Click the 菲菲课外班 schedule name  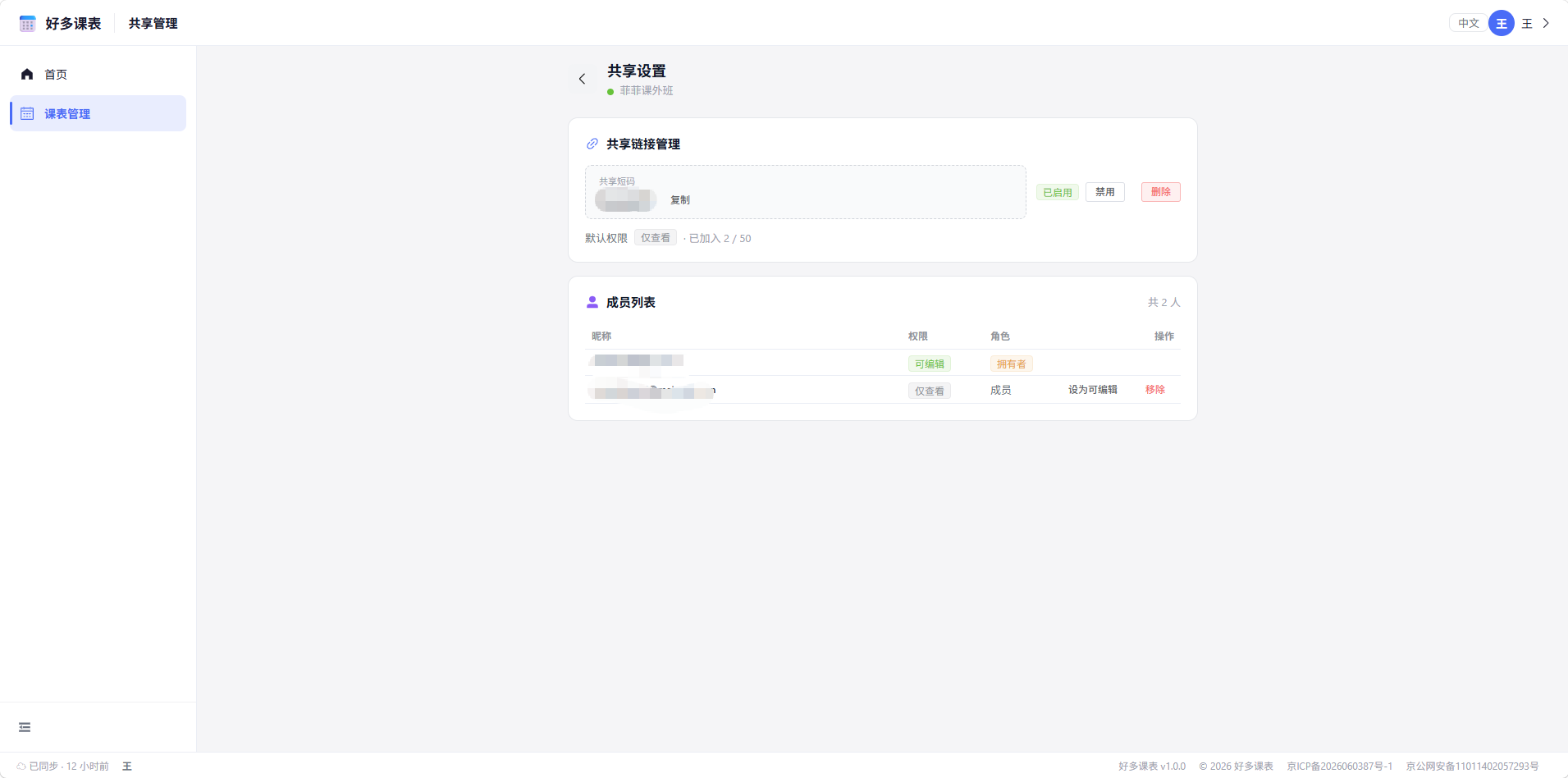[647, 90]
